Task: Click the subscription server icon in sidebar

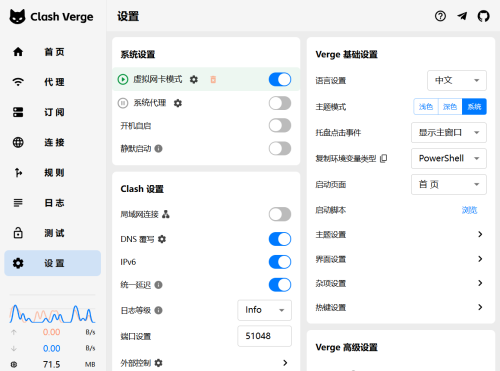Action: [18, 112]
